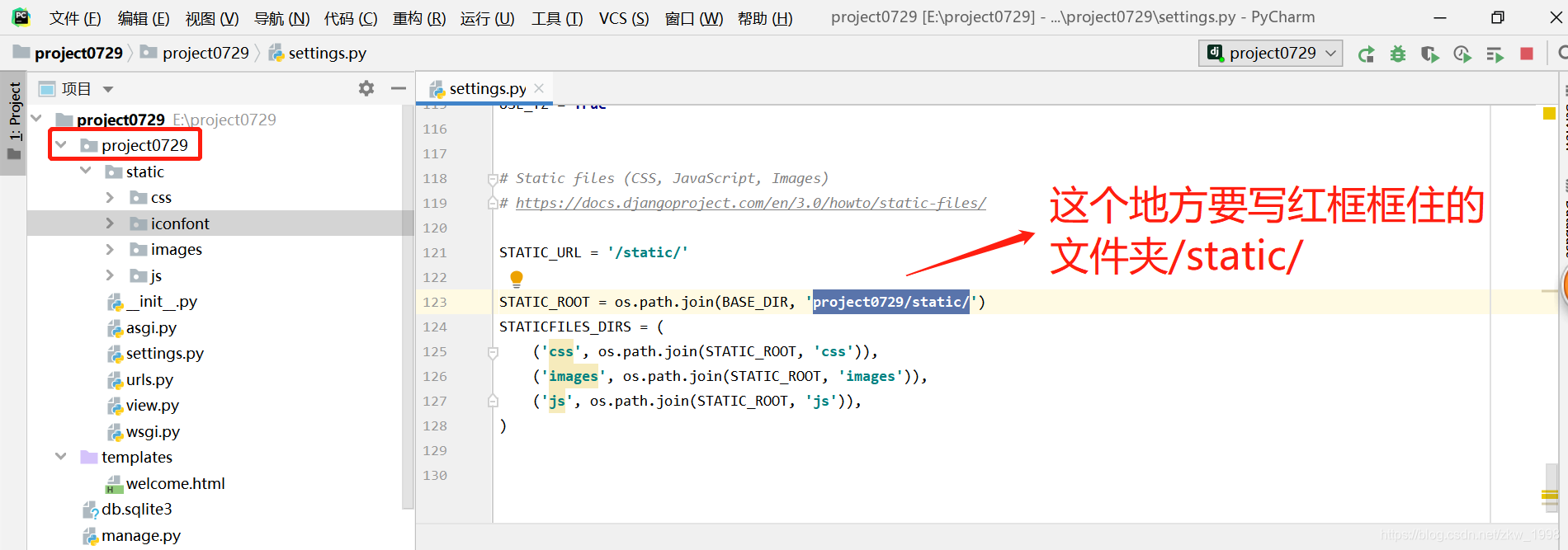Select view.py in project tree

click(x=143, y=405)
